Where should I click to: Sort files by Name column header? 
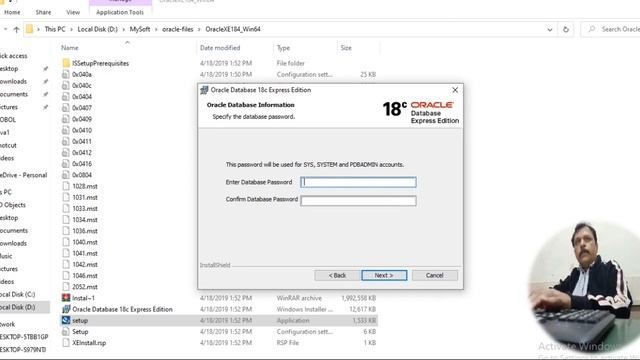[x=70, y=48]
